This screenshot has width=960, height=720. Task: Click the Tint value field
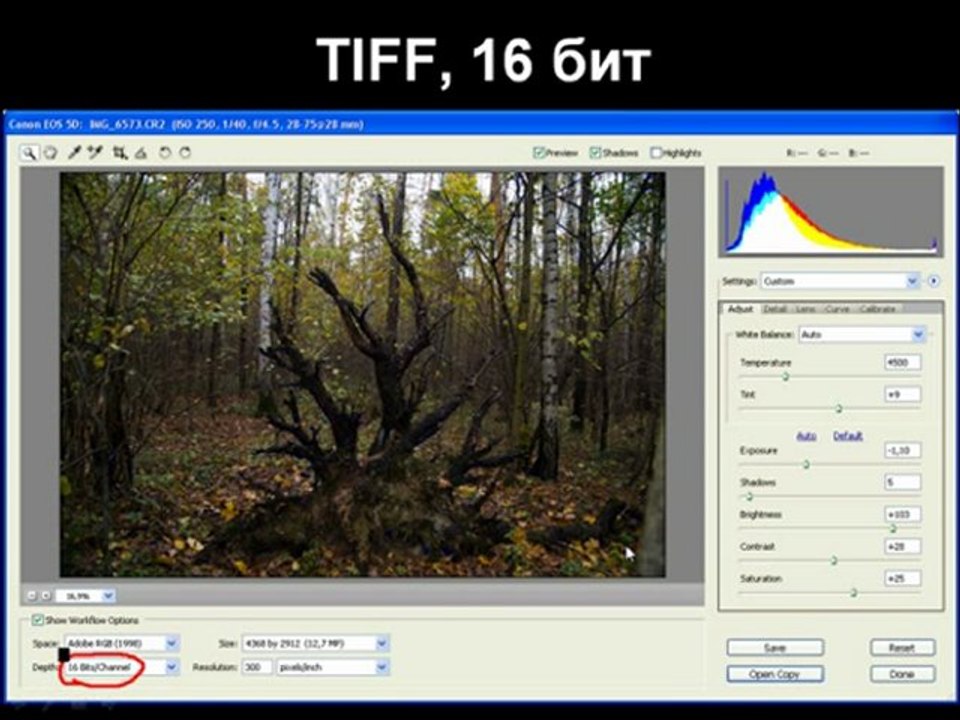click(x=902, y=394)
